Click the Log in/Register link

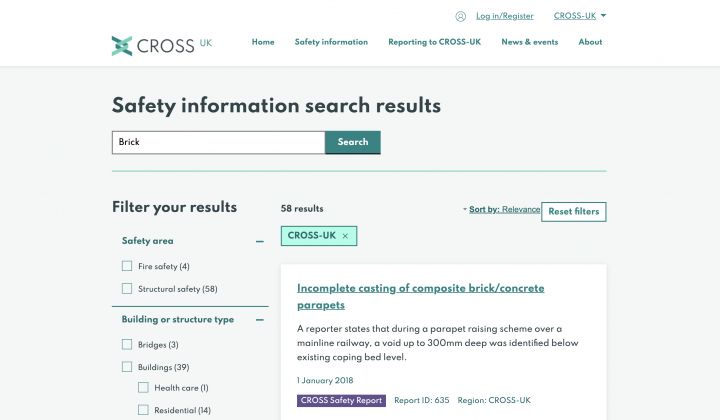(x=505, y=16)
